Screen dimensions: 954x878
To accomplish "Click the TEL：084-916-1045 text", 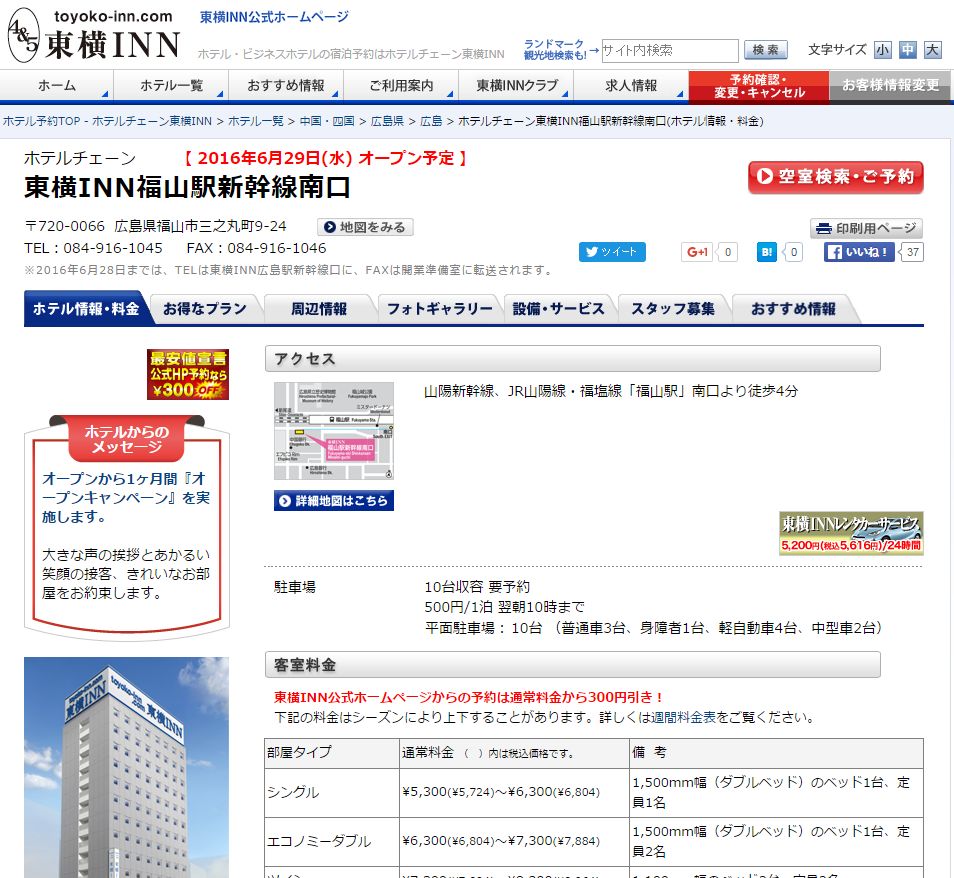I will [x=93, y=248].
